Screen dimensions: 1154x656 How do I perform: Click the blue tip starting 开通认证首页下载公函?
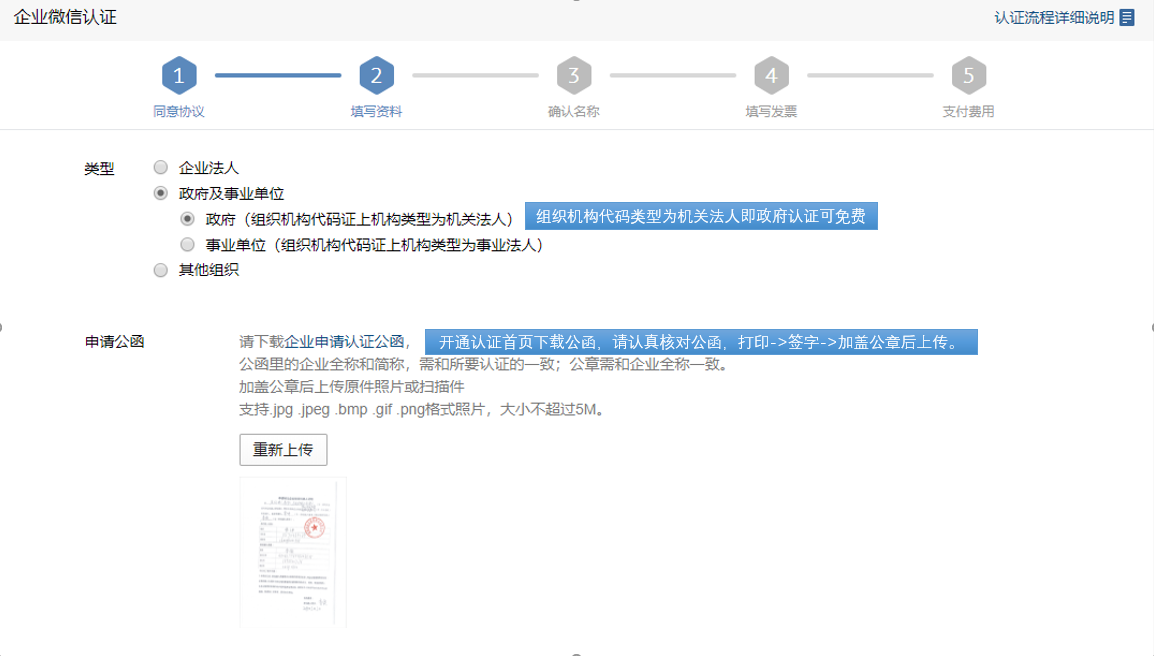coord(701,342)
